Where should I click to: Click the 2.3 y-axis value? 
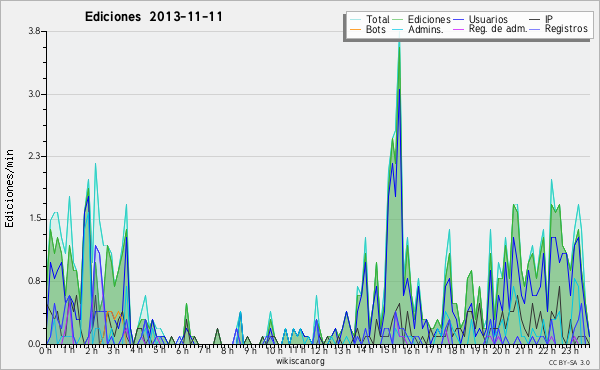pyautogui.click(x=34, y=156)
